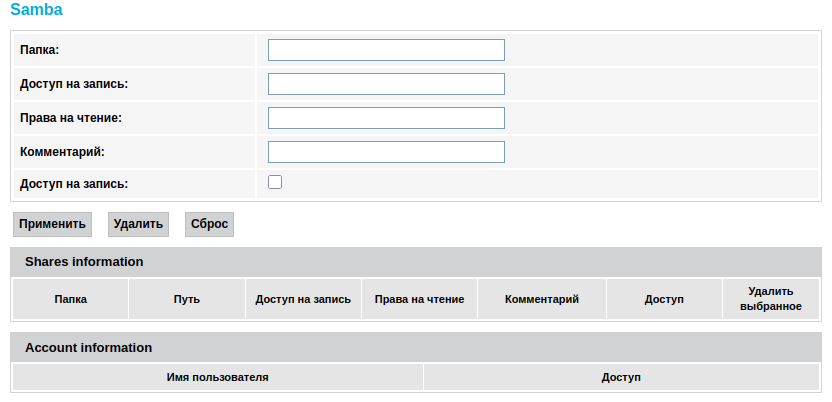Image resolution: width=832 pixels, height=402 pixels.
Task: Hit the Сброс button
Action: 210,224
